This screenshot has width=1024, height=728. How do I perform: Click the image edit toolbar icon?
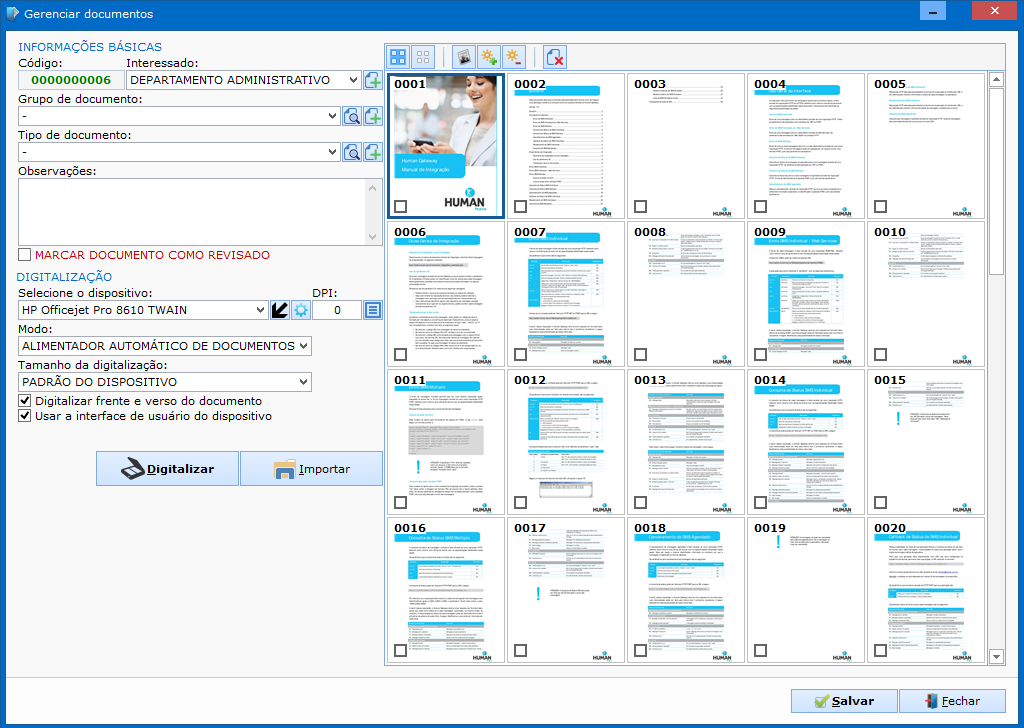point(462,57)
